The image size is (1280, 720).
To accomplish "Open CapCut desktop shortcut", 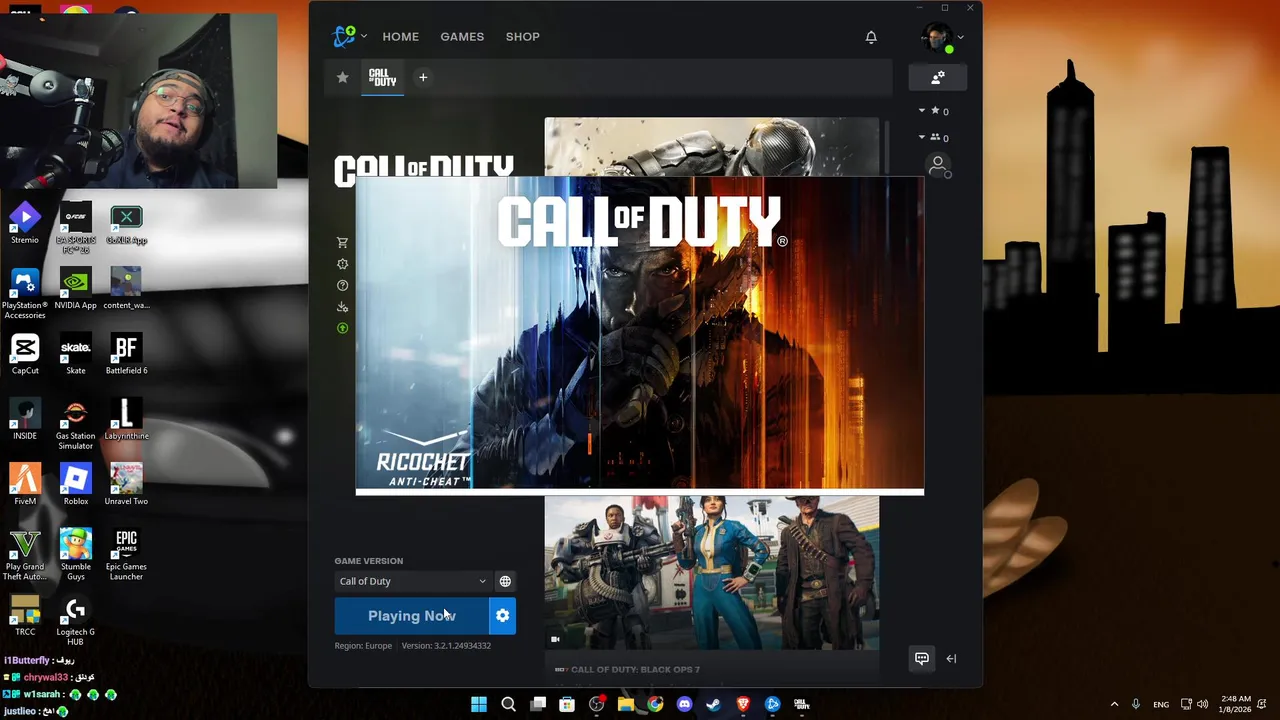I will pos(25,354).
